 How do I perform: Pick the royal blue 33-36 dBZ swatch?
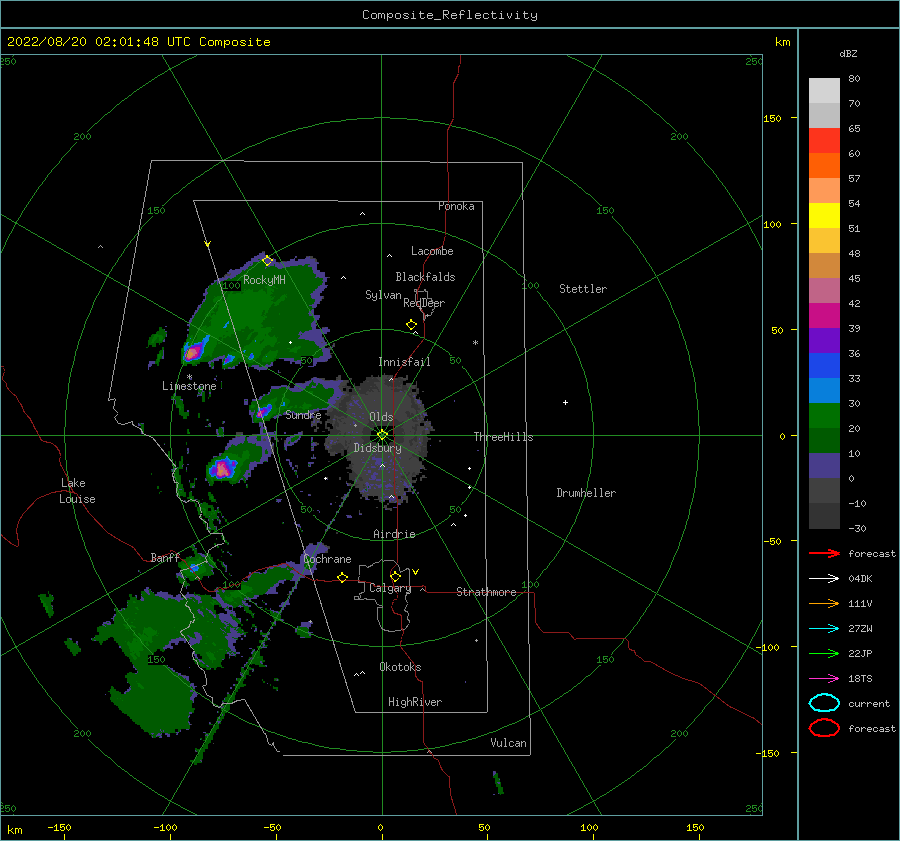point(824,366)
